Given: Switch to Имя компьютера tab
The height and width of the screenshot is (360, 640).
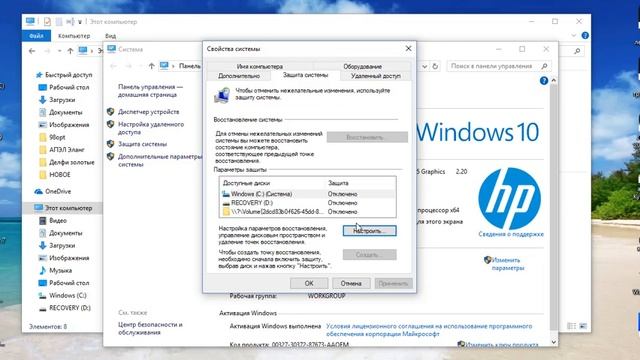Looking at the screenshot, I should pyautogui.click(x=260, y=66).
